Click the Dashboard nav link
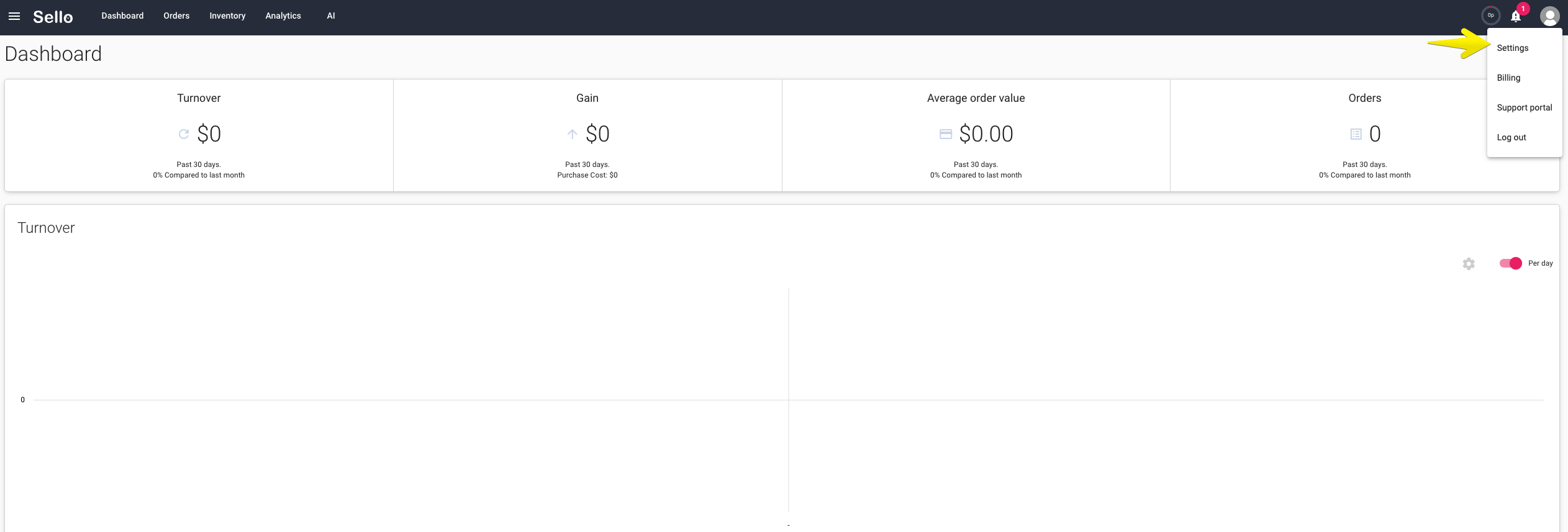This screenshot has width=1568, height=532. pyautogui.click(x=122, y=16)
